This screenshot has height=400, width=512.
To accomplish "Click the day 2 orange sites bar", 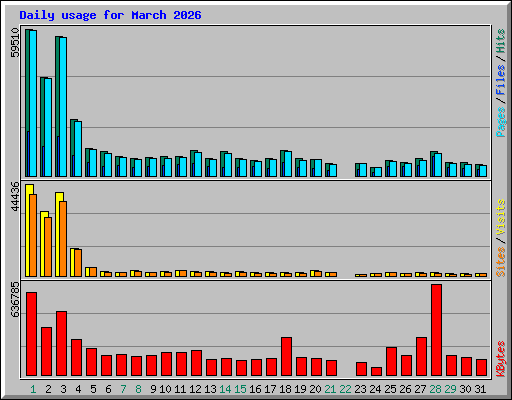I will (48, 247).
